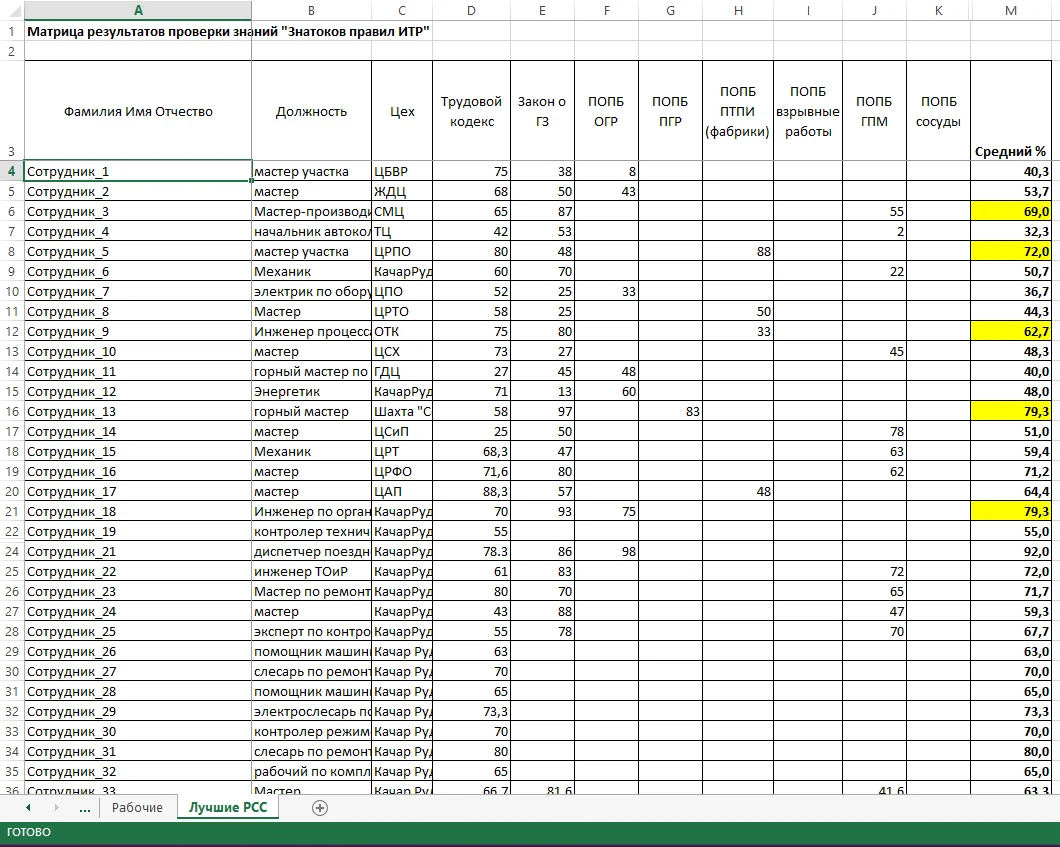
Task: Click the 'ЖДЦ' workshop cell
Action: (x=402, y=192)
